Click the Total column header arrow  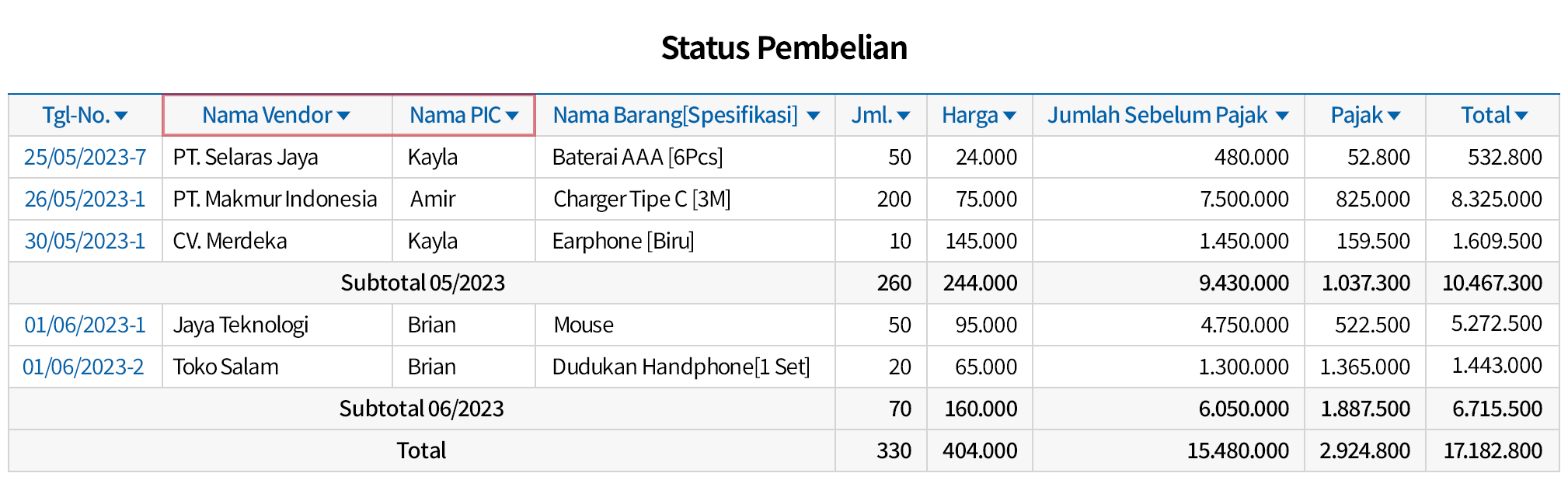(1521, 117)
